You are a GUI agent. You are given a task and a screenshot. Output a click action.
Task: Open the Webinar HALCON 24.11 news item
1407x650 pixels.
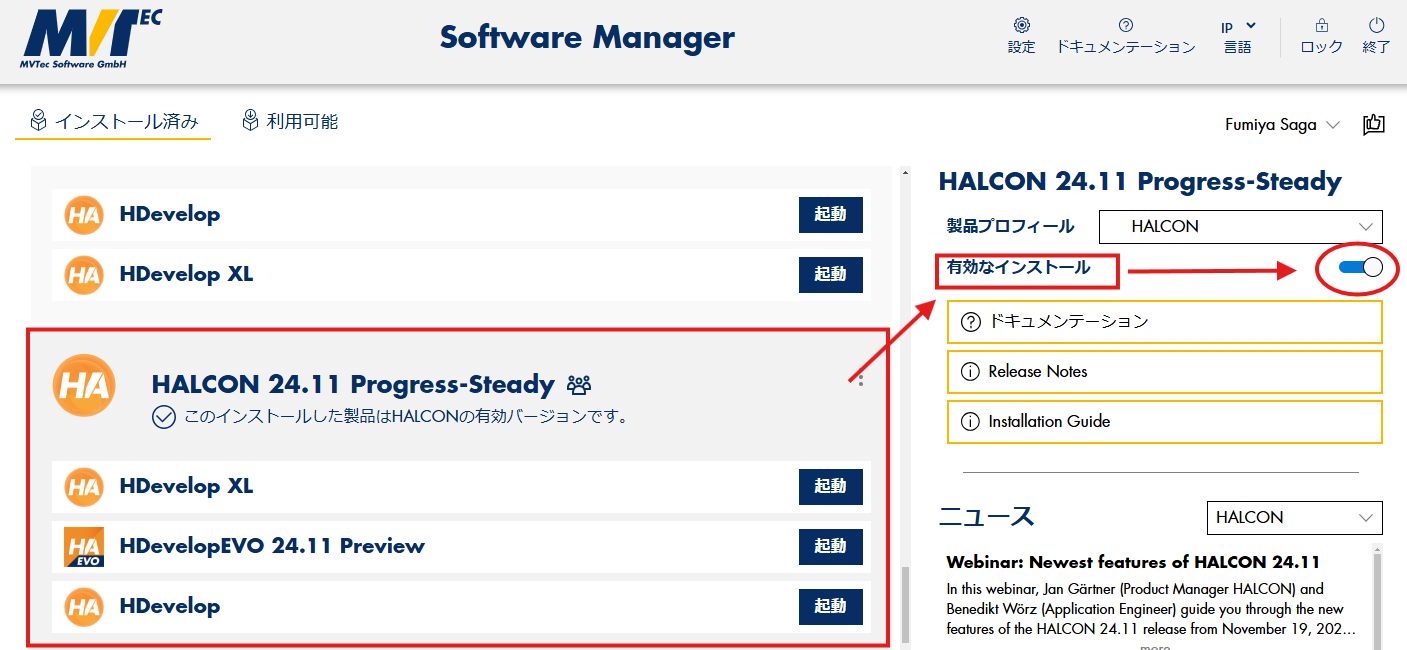coord(1133,562)
